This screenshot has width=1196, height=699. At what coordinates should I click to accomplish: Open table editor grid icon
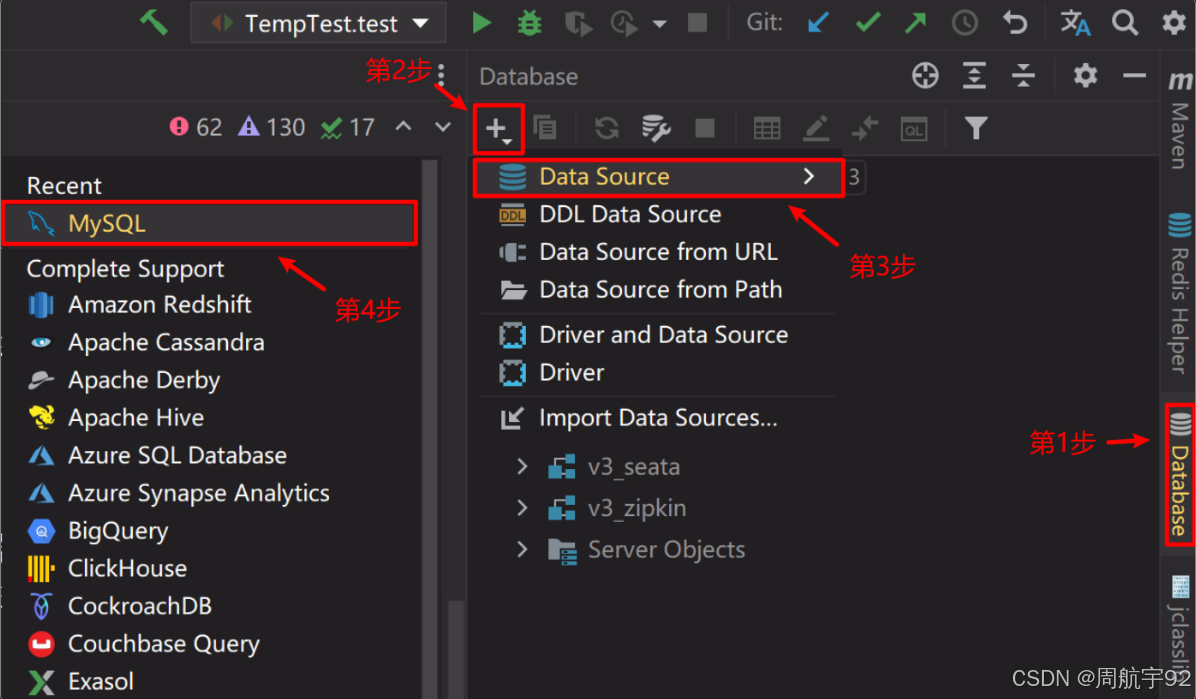(767, 128)
